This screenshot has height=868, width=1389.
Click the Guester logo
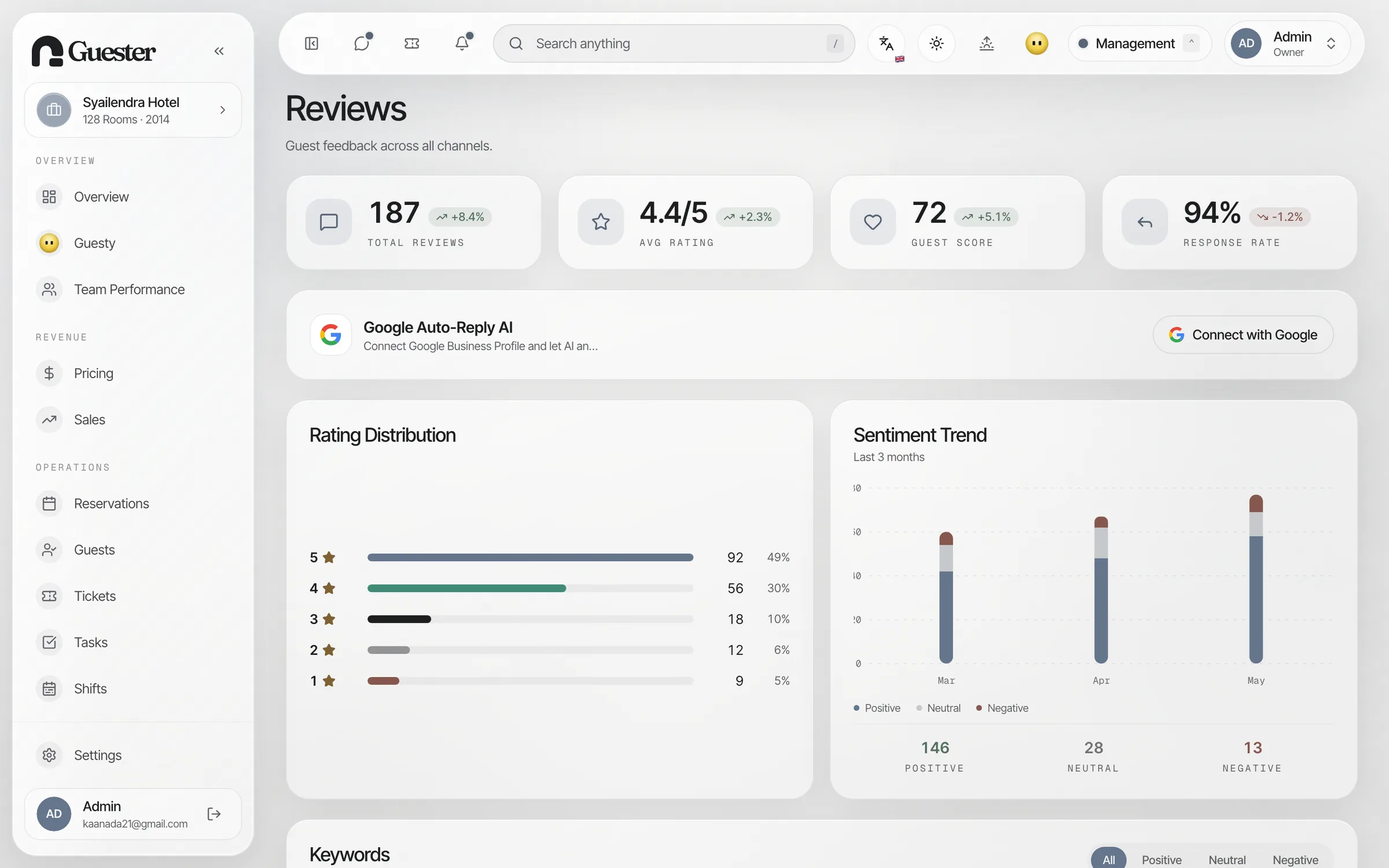click(93, 51)
